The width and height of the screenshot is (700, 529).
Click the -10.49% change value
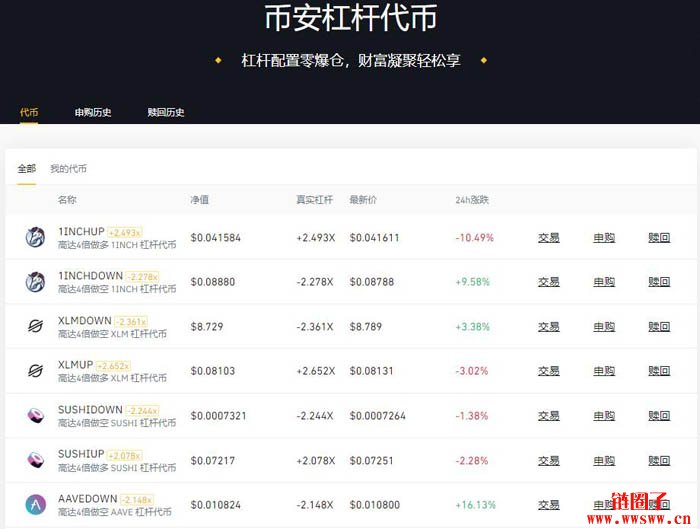click(475, 237)
